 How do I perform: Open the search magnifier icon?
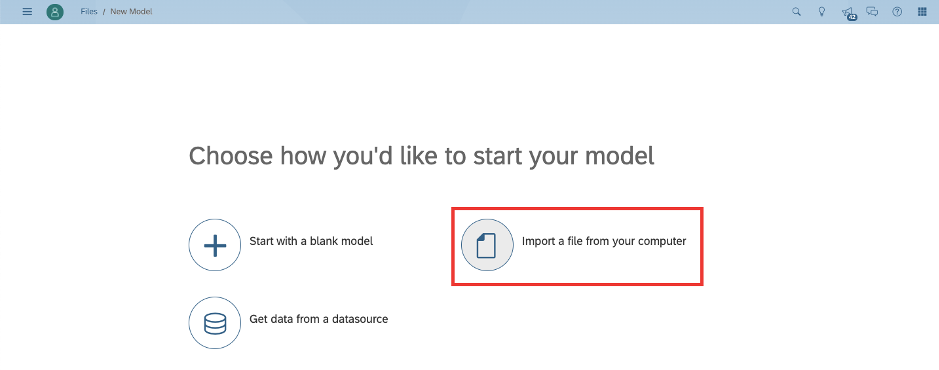click(x=796, y=11)
